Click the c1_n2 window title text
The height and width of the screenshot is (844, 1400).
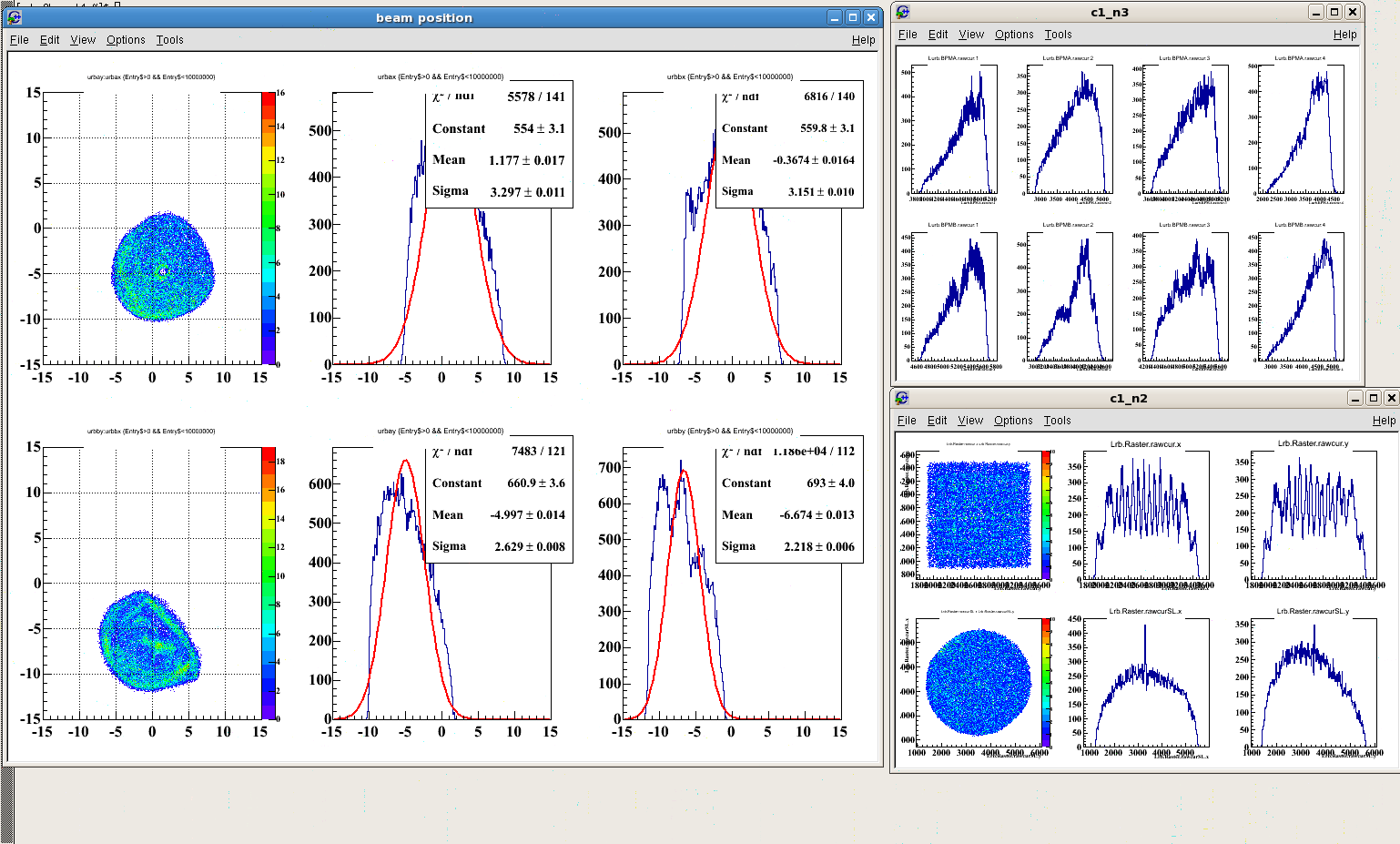point(1129,398)
